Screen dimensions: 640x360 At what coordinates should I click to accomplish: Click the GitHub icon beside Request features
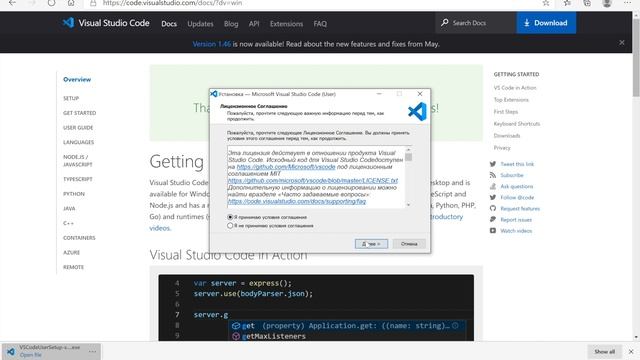click(x=493, y=208)
